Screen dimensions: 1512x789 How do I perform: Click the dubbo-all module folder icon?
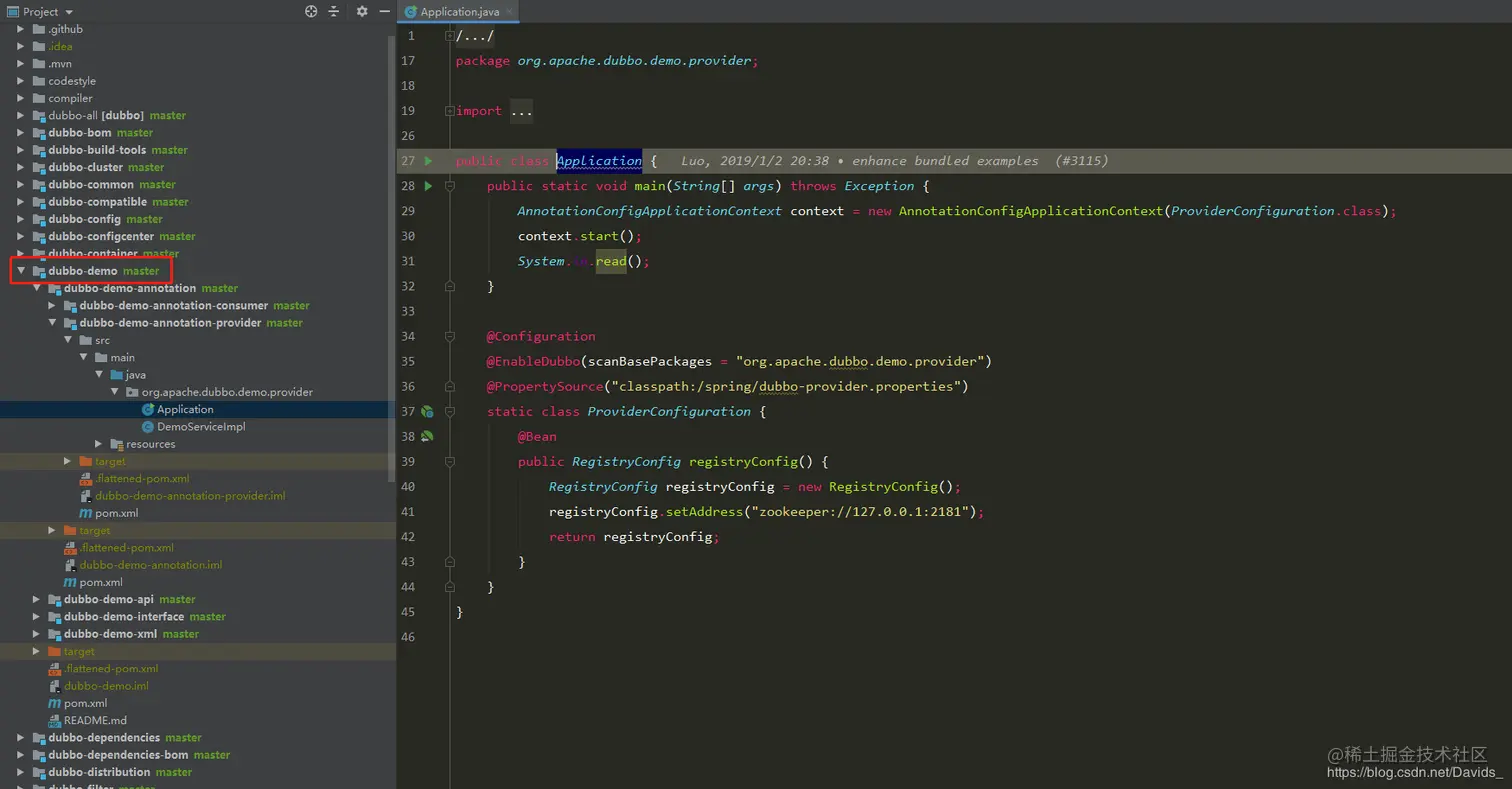[39, 116]
